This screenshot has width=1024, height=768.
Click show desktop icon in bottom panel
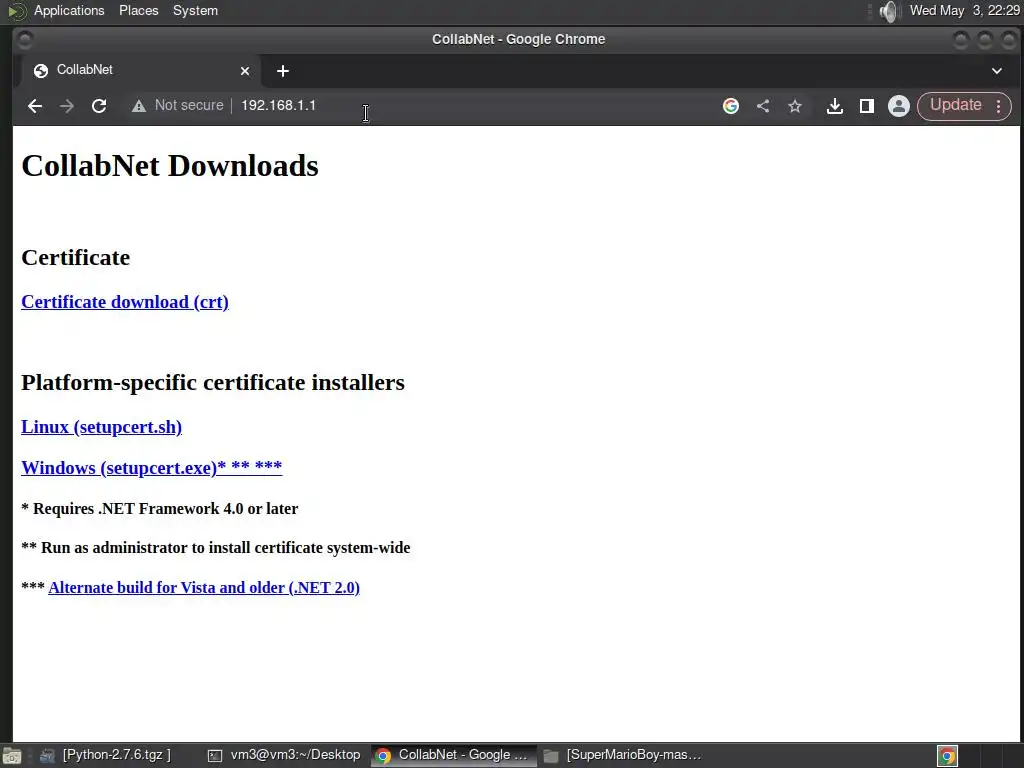coord(12,756)
